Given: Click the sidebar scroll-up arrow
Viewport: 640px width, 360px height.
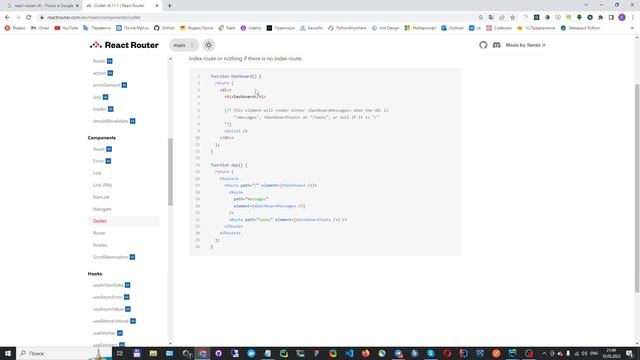Looking at the screenshot, I should coord(170,59).
